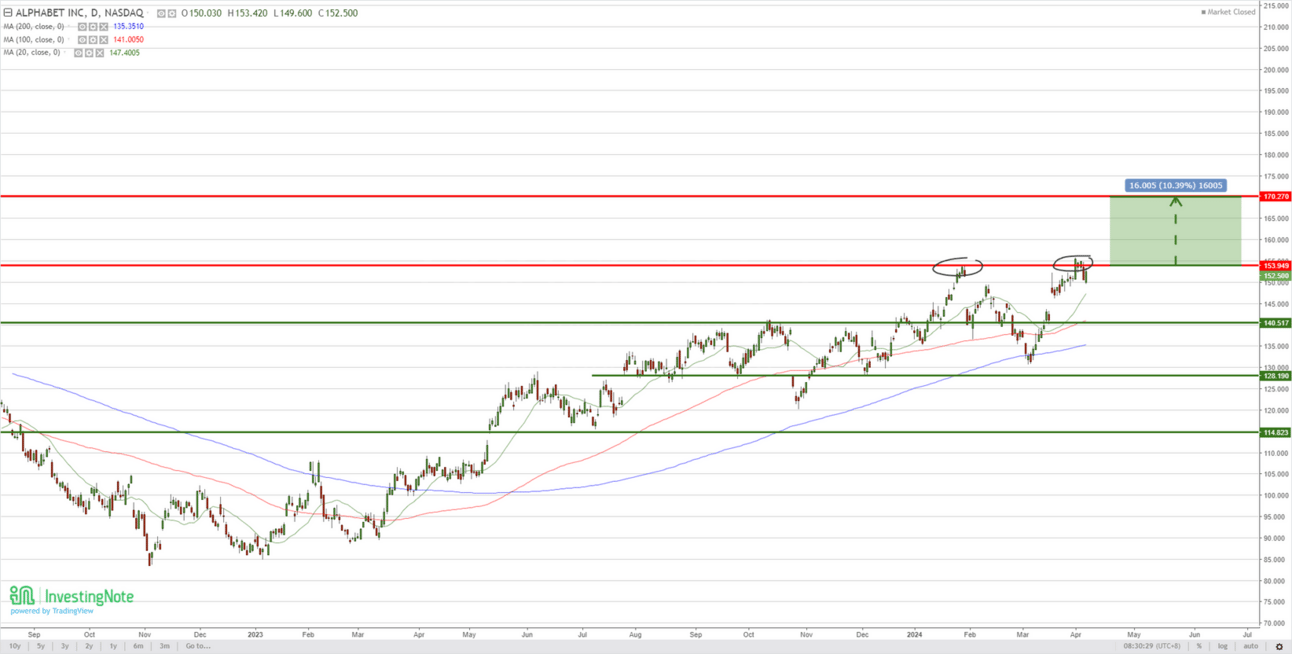Click the MA 200 value 135.3510

tap(128, 27)
